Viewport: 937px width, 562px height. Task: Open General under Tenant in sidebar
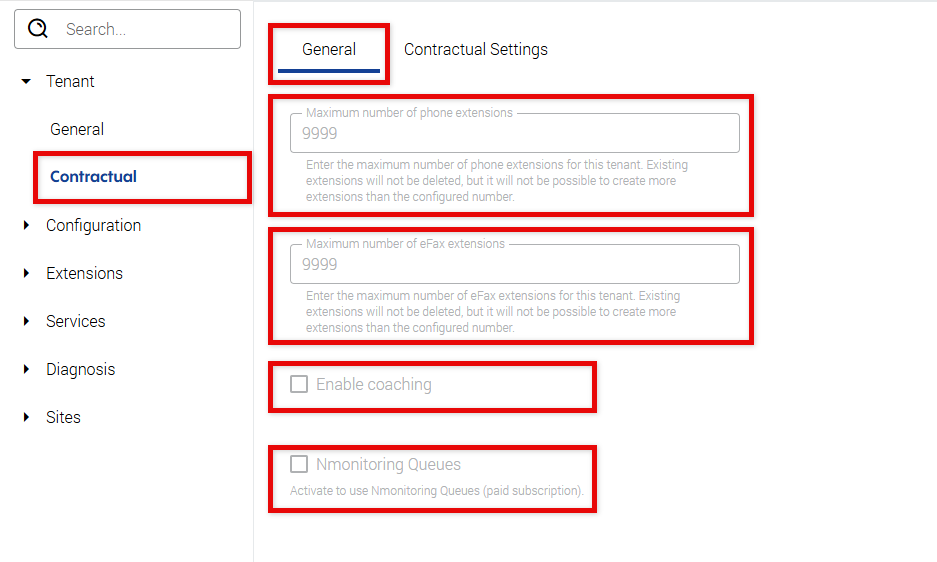pos(77,130)
